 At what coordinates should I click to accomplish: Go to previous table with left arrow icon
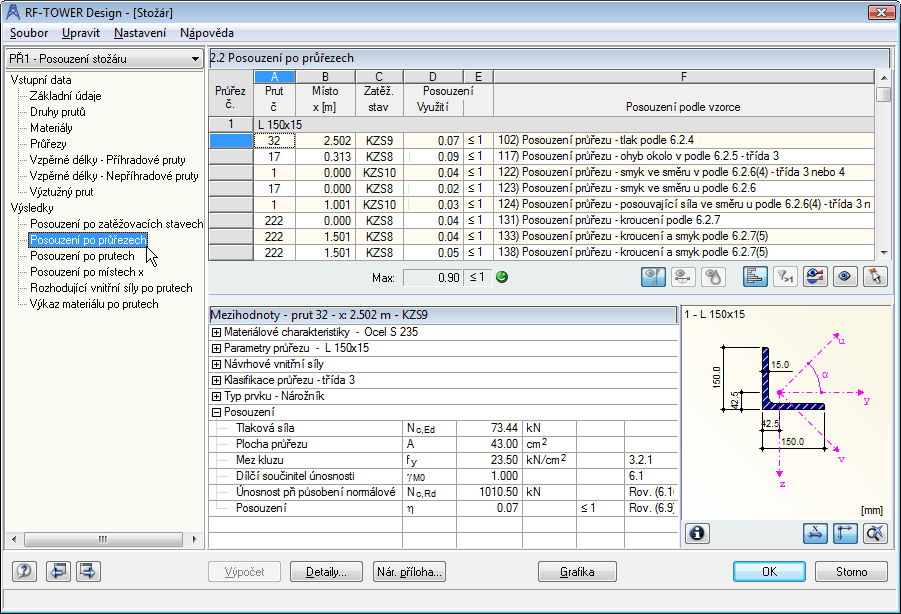(58, 571)
